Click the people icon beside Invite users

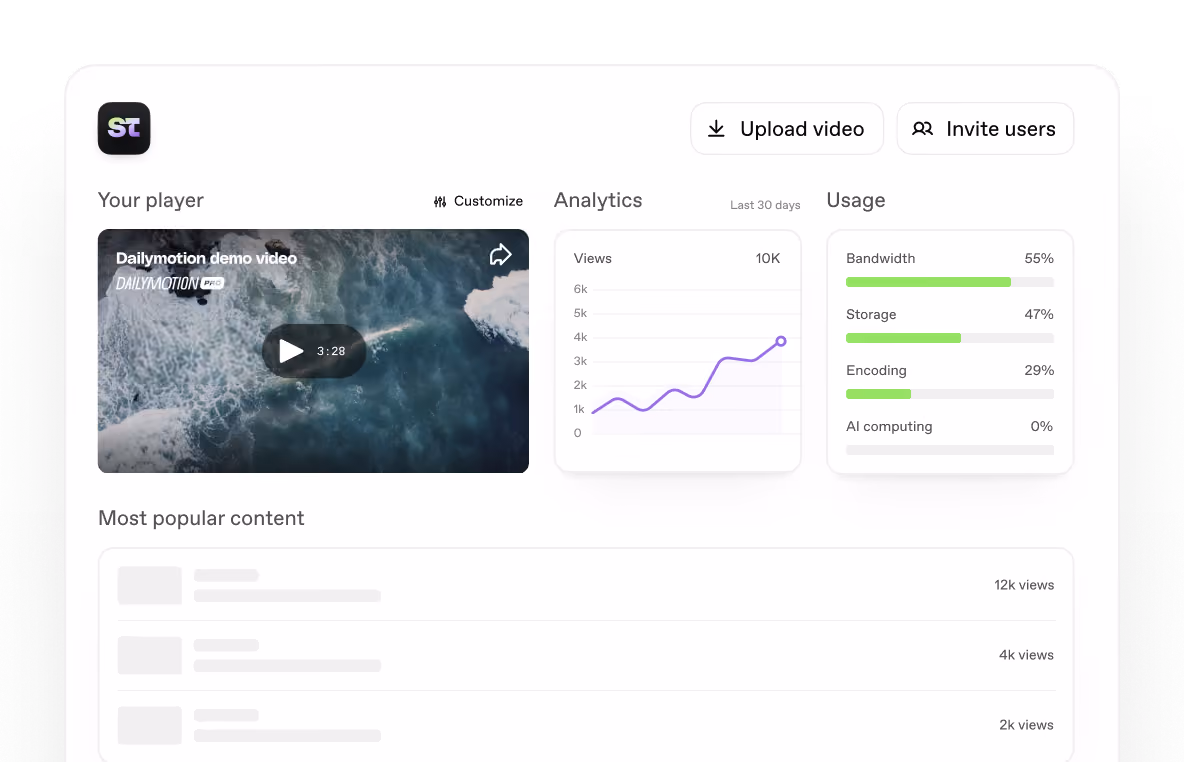coord(922,129)
